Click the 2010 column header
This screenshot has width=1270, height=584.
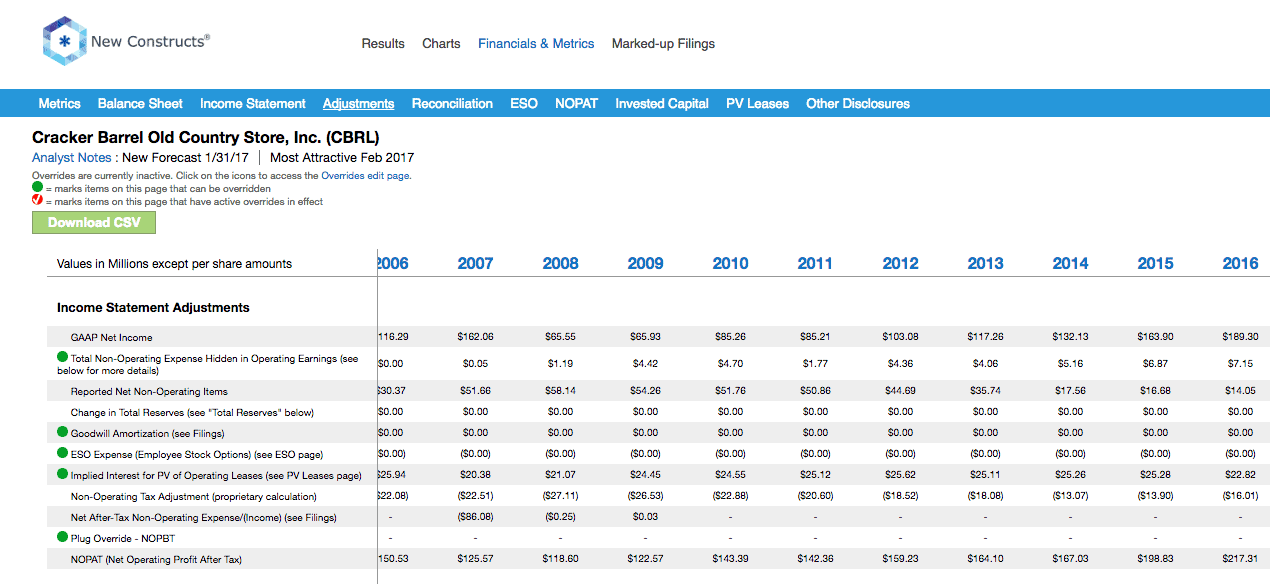[730, 263]
